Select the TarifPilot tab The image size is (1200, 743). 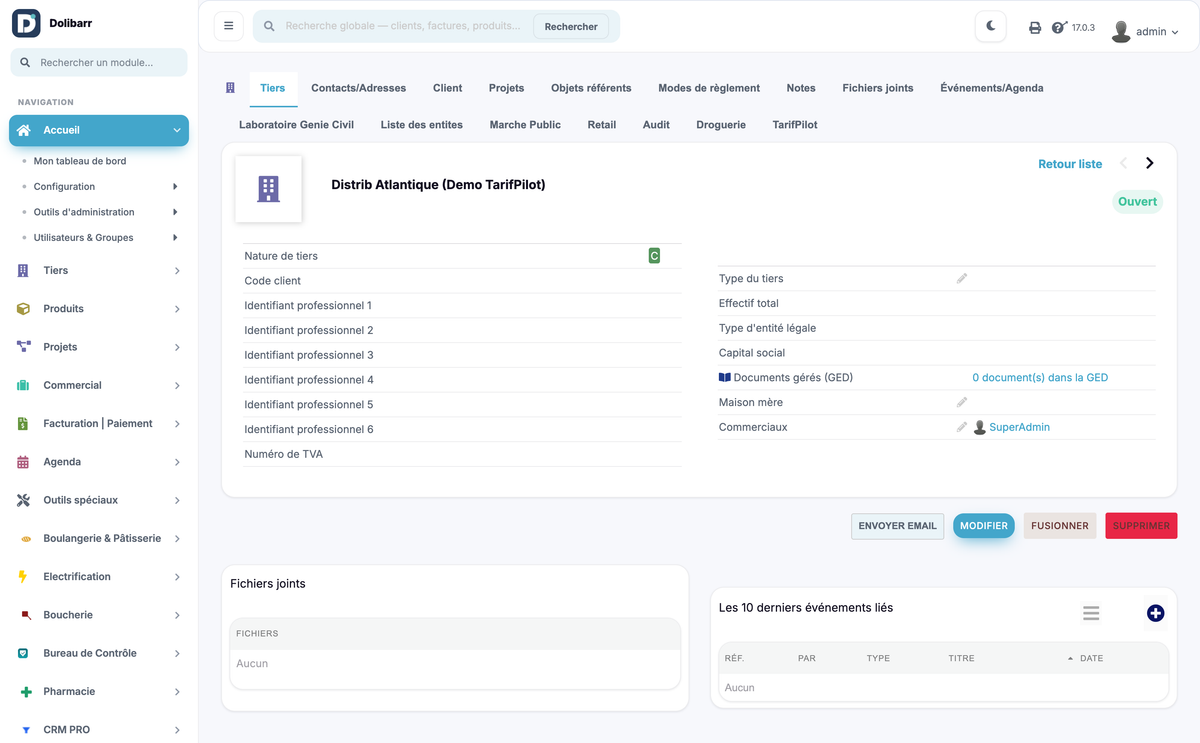795,125
